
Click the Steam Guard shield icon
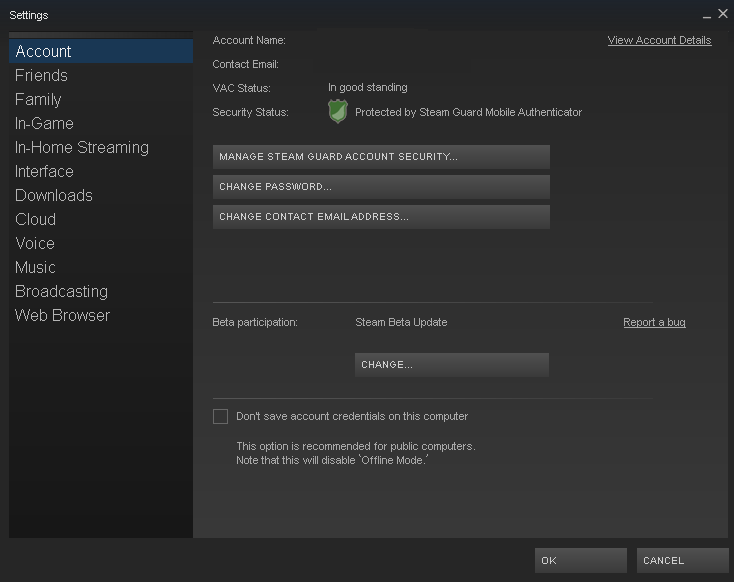(x=338, y=111)
